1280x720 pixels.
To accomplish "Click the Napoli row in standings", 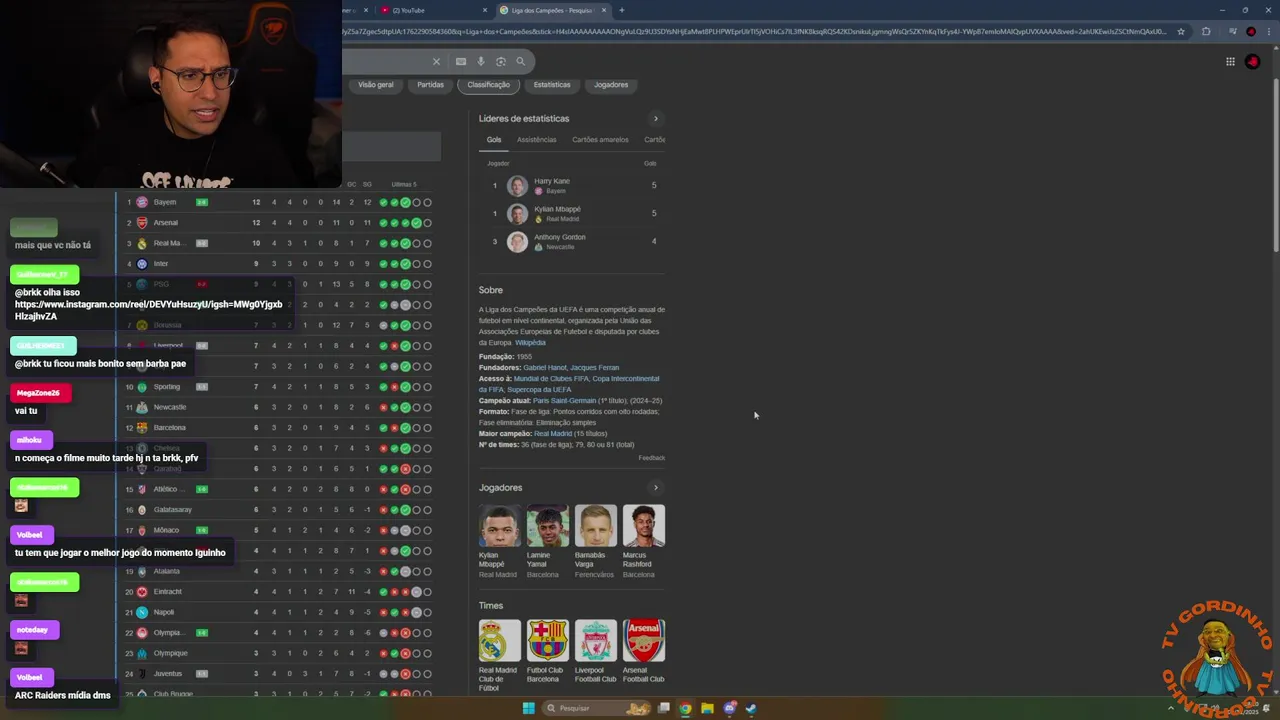I will [x=278, y=612].
